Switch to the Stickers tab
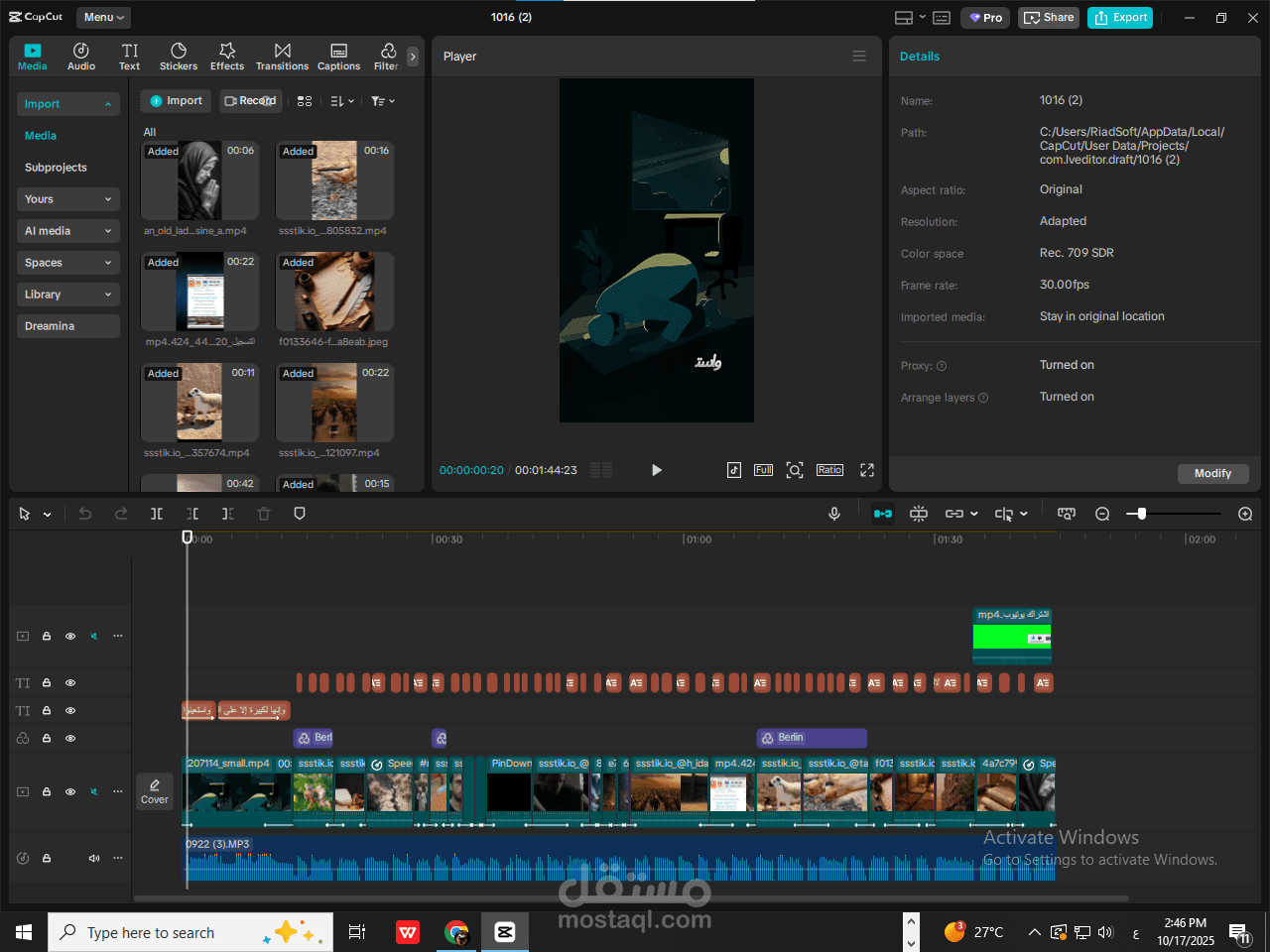Image resolution: width=1270 pixels, height=952 pixels. pyautogui.click(x=179, y=57)
